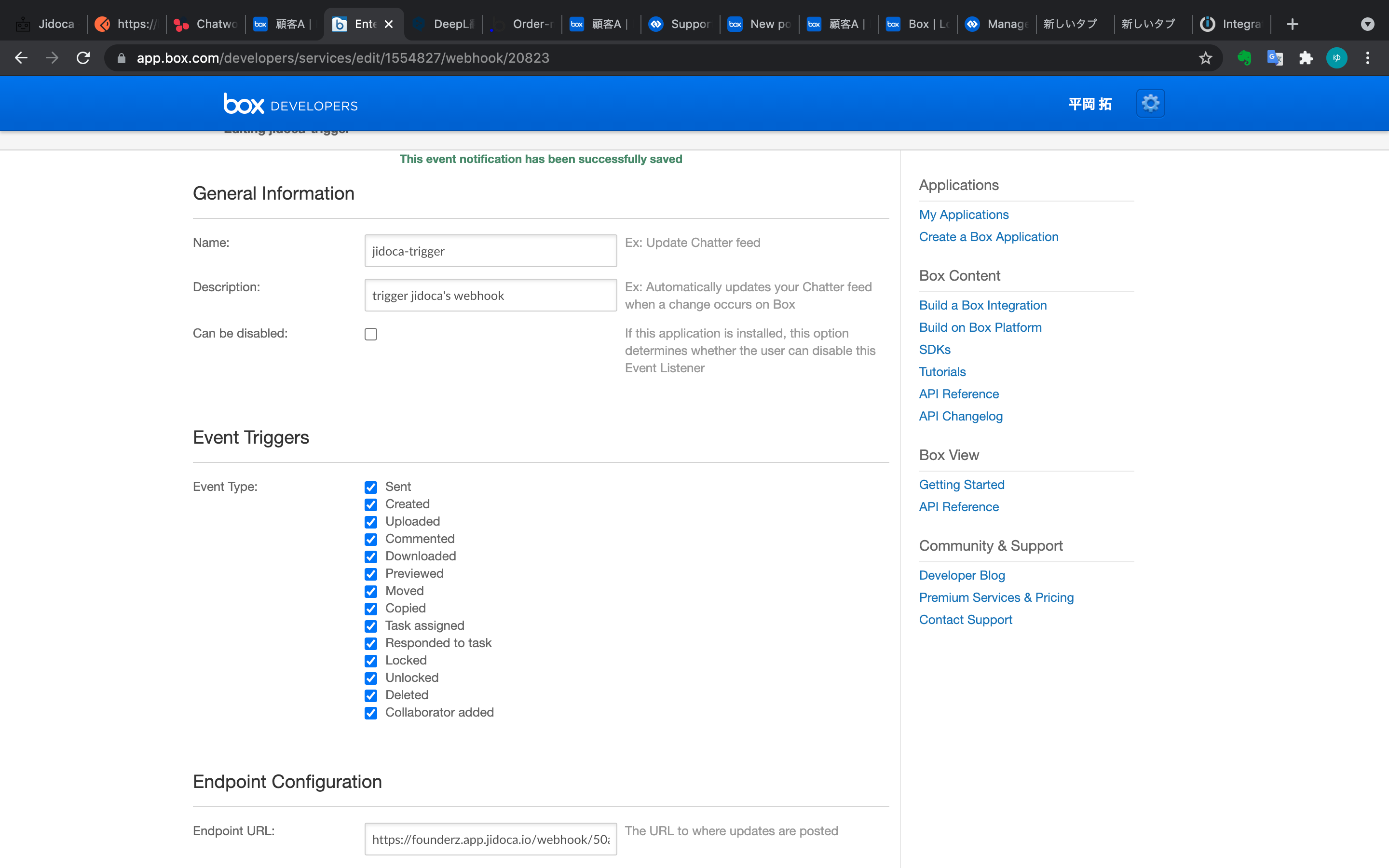Click the settings gear in Box header
Image resolution: width=1389 pixels, height=868 pixels.
pyautogui.click(x=1150, y=103)
